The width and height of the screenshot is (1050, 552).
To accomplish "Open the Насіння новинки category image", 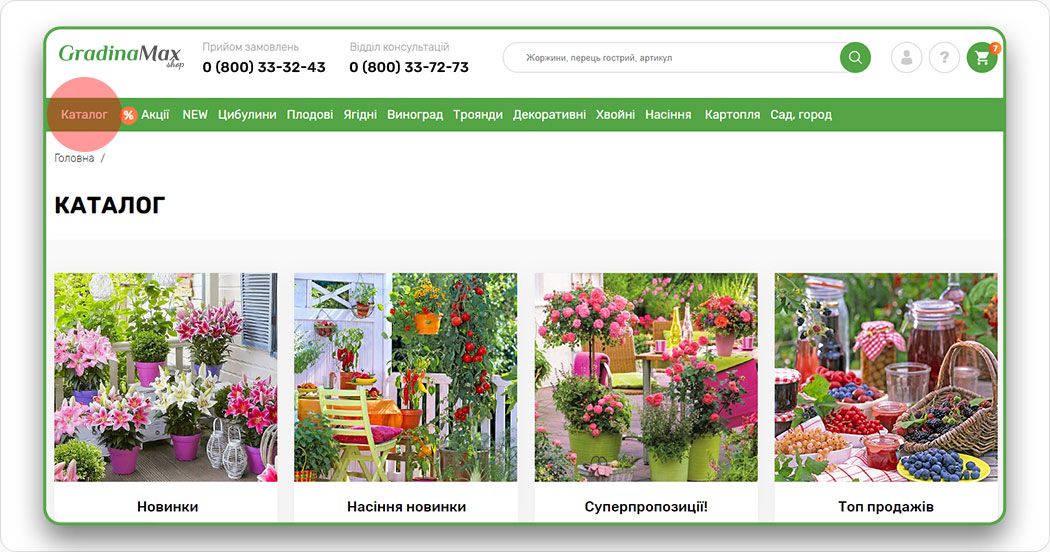I will coord(406,377).
